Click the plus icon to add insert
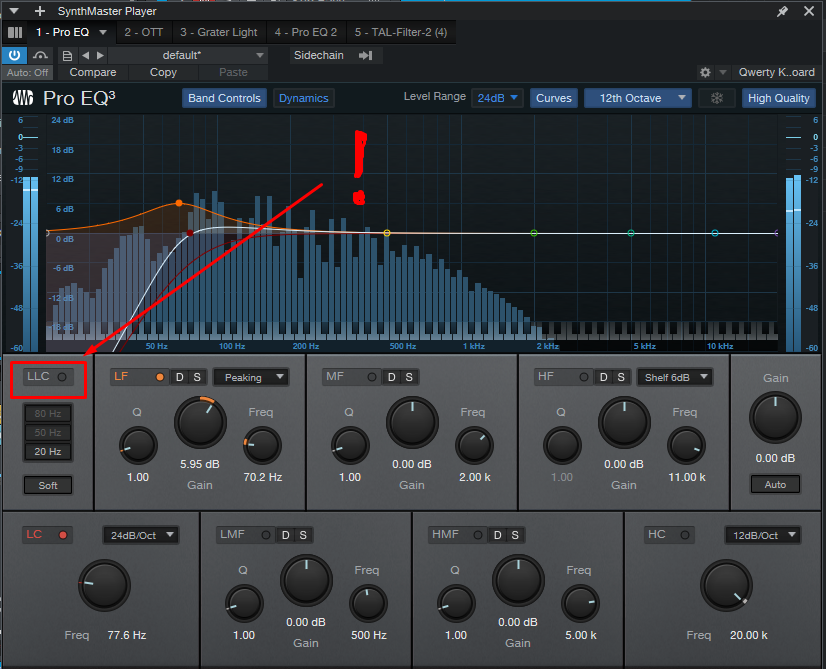Screen dimensions: 826x669 tap(40, 11)
